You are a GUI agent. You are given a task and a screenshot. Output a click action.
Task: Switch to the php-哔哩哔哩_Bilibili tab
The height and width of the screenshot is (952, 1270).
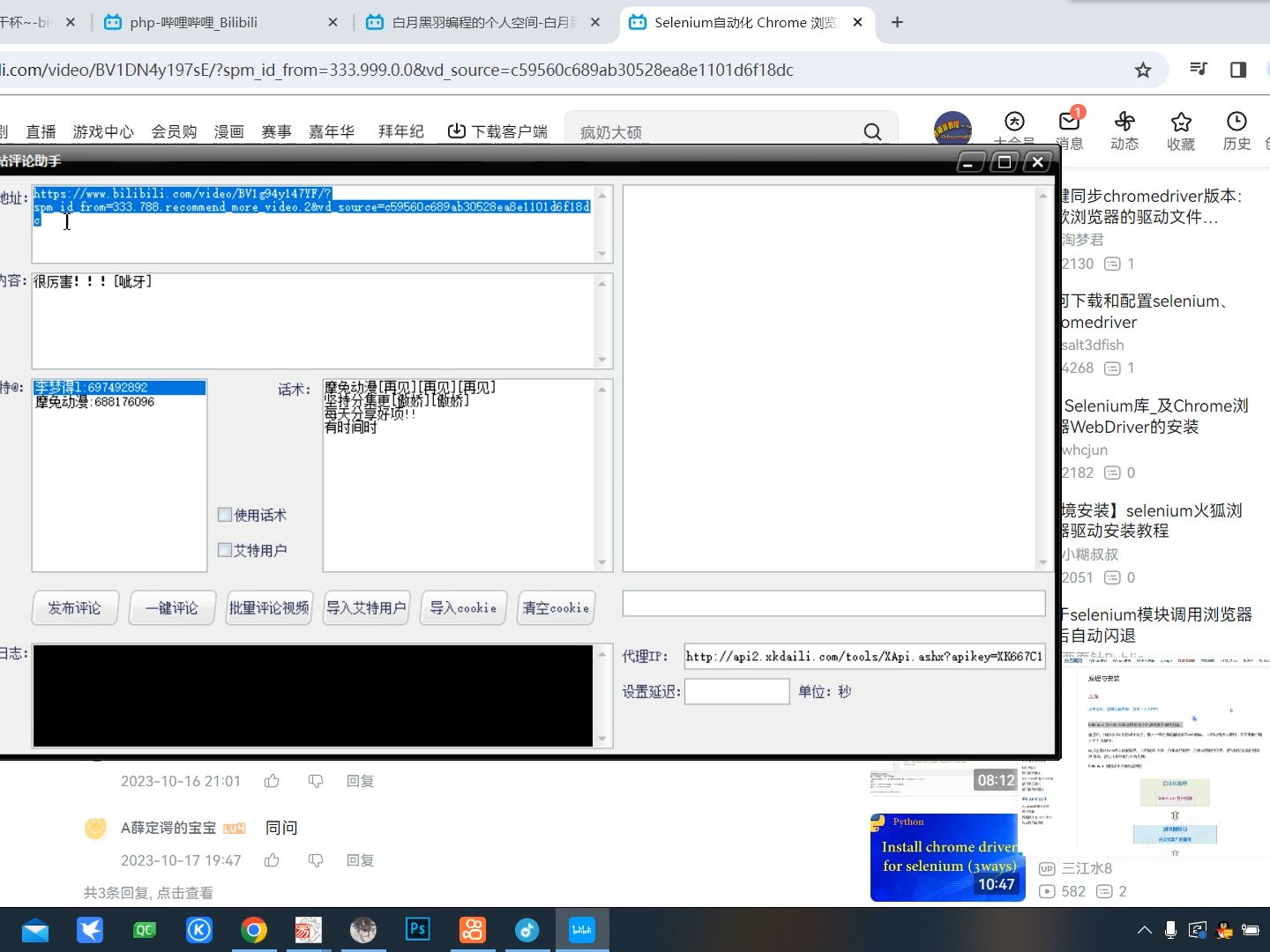click(220, 22)
